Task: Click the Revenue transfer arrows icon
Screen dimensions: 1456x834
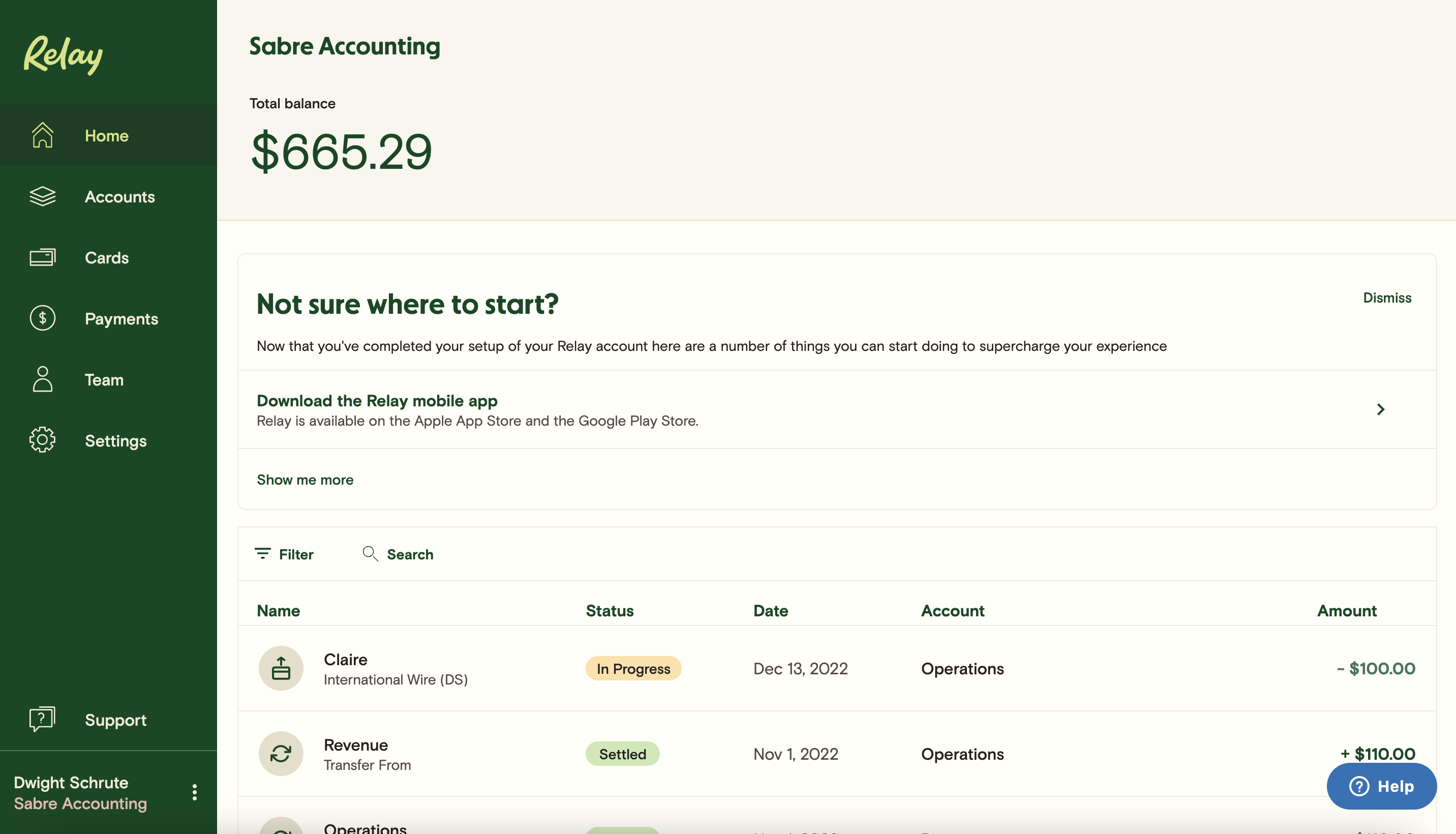Action: click(281, 753)
